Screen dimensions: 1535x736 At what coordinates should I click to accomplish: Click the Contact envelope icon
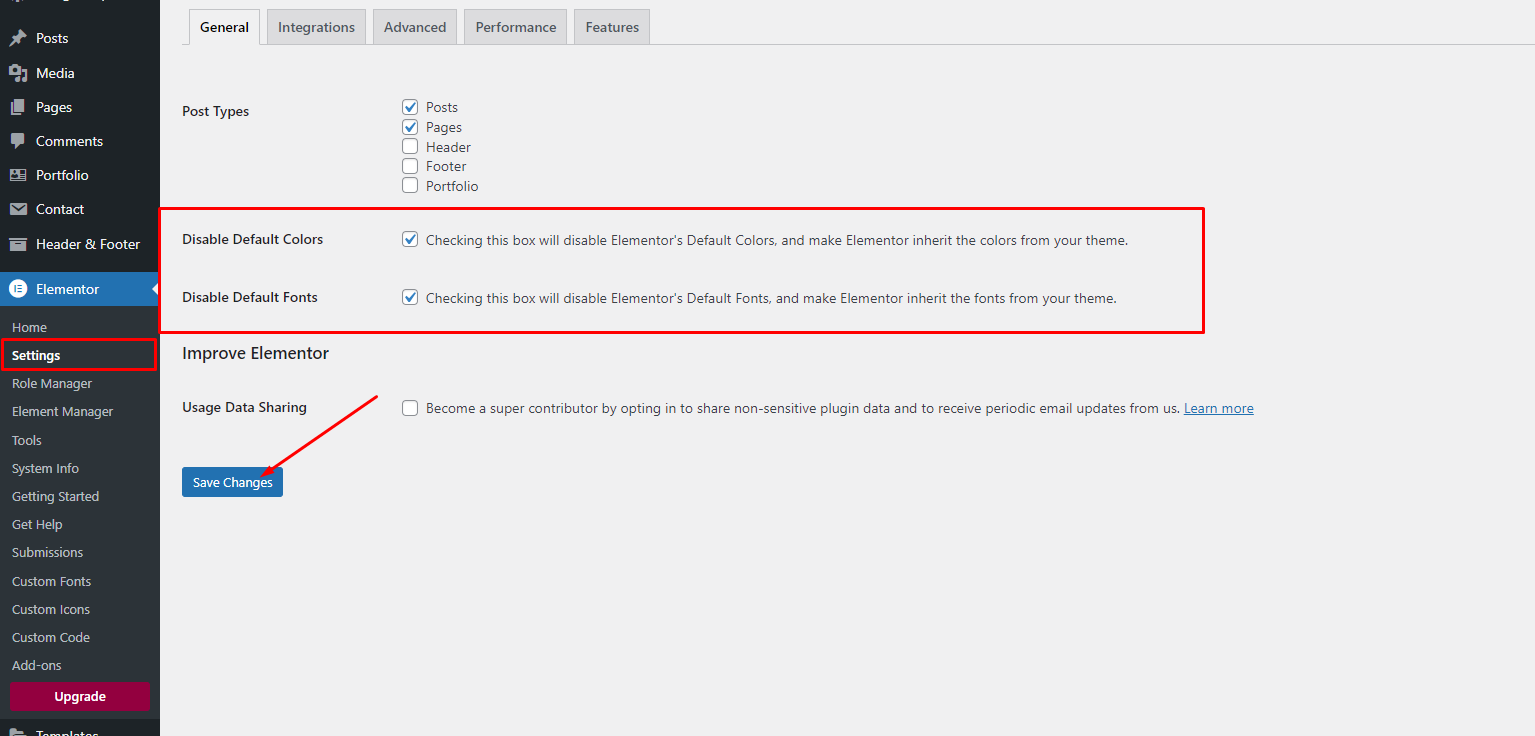(18, 209)
